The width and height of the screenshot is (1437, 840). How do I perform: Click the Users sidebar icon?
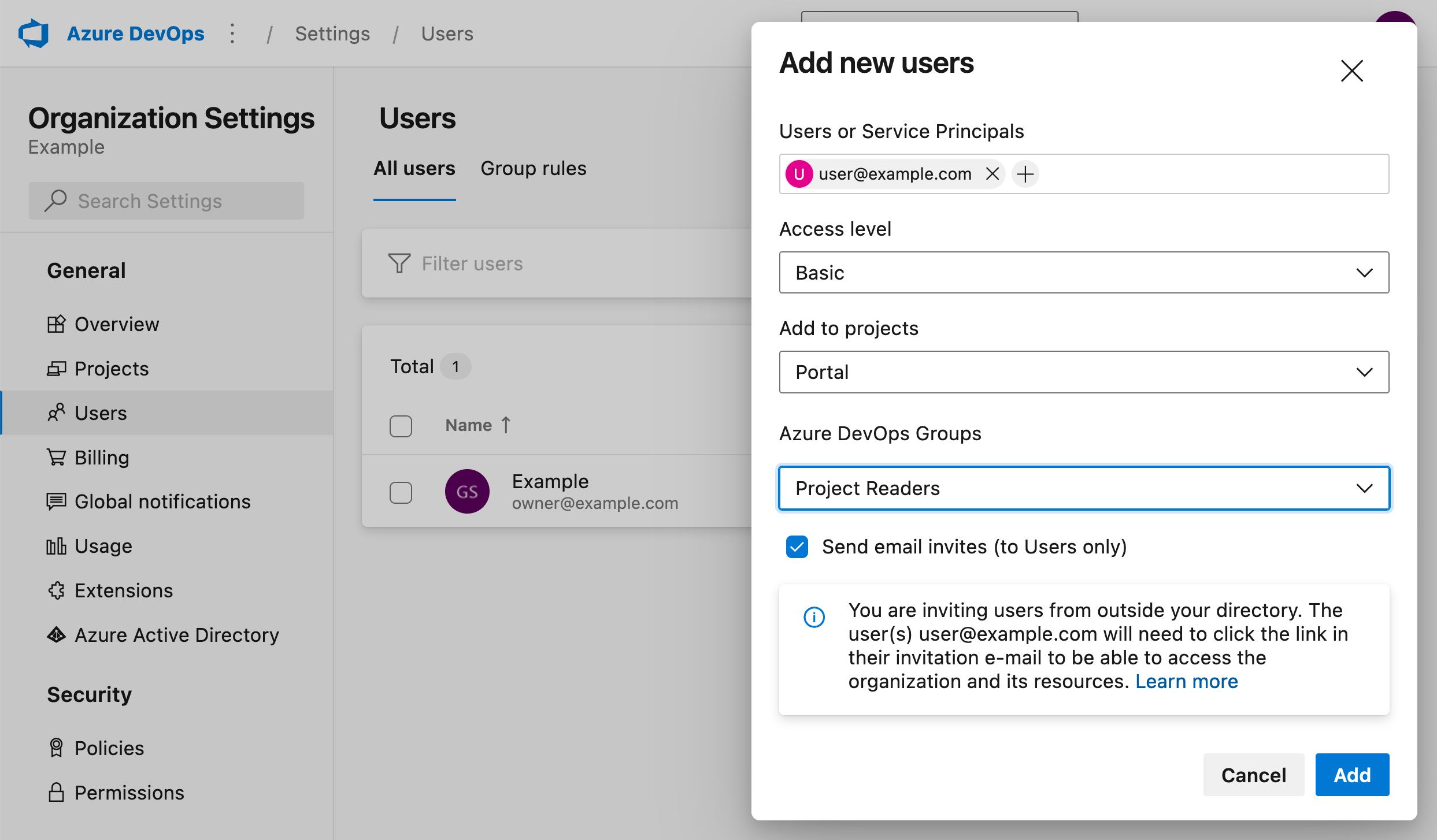[56, 412]
